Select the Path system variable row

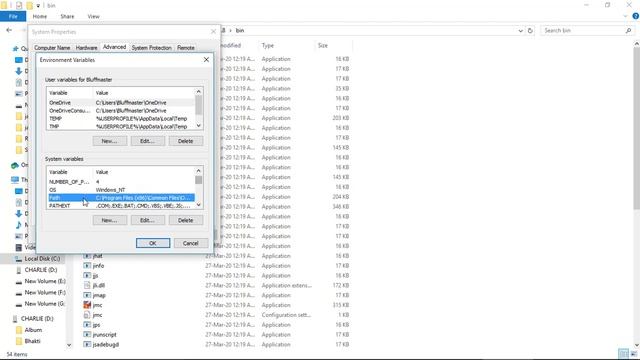pyautogui.click(x=121, y=198)
